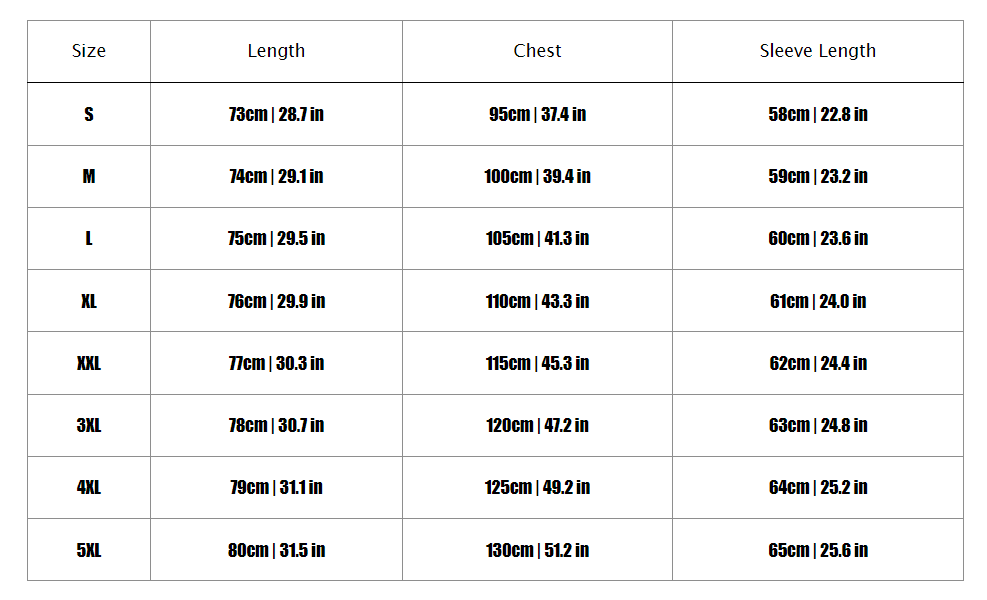The height and width of the screenshot is (600, 987).
Task: Click the 63cm | 24.8 in sleeve cell
Action: point(817,425)
